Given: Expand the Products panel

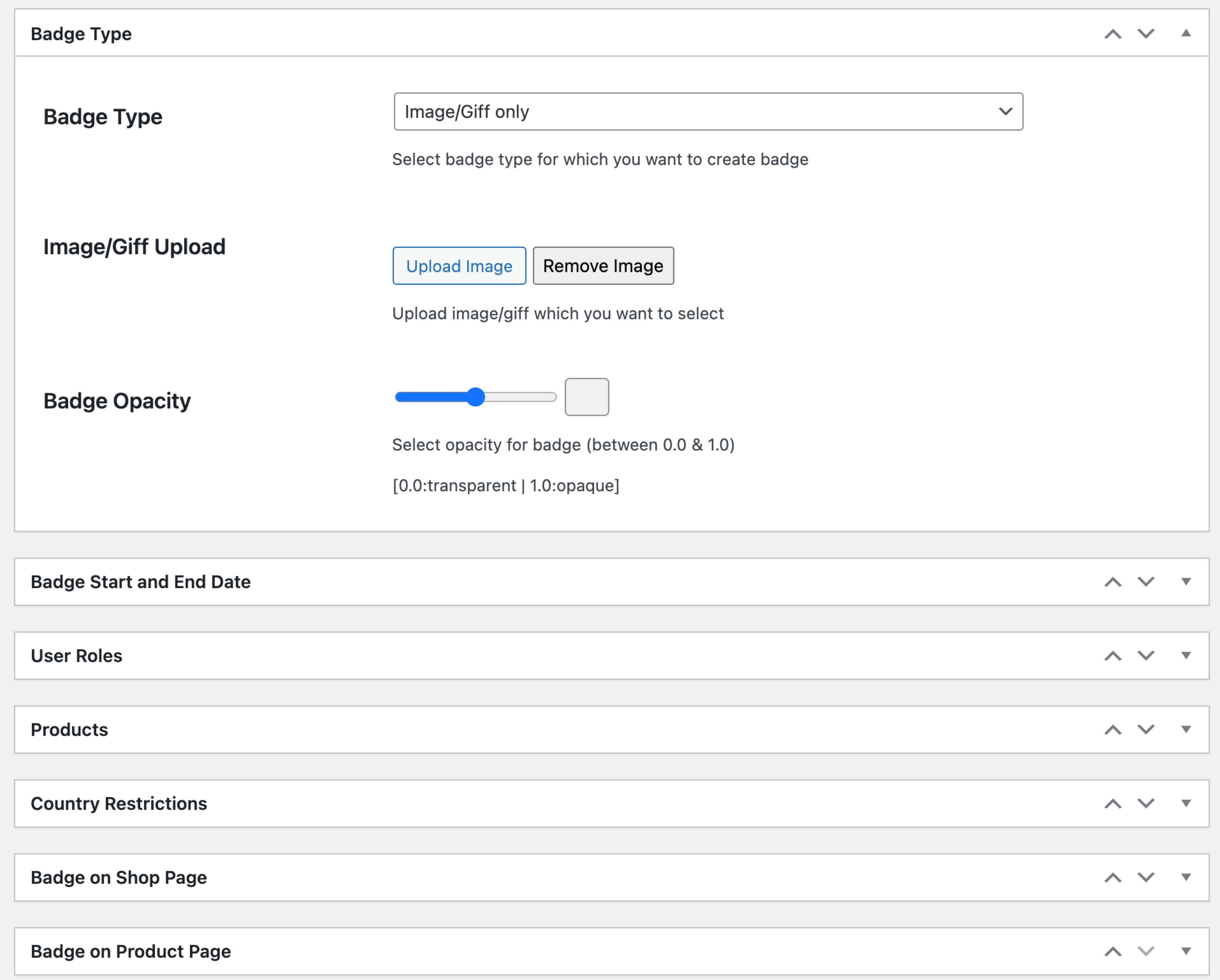Looking at the screenshot, I should pos(1186,729).
